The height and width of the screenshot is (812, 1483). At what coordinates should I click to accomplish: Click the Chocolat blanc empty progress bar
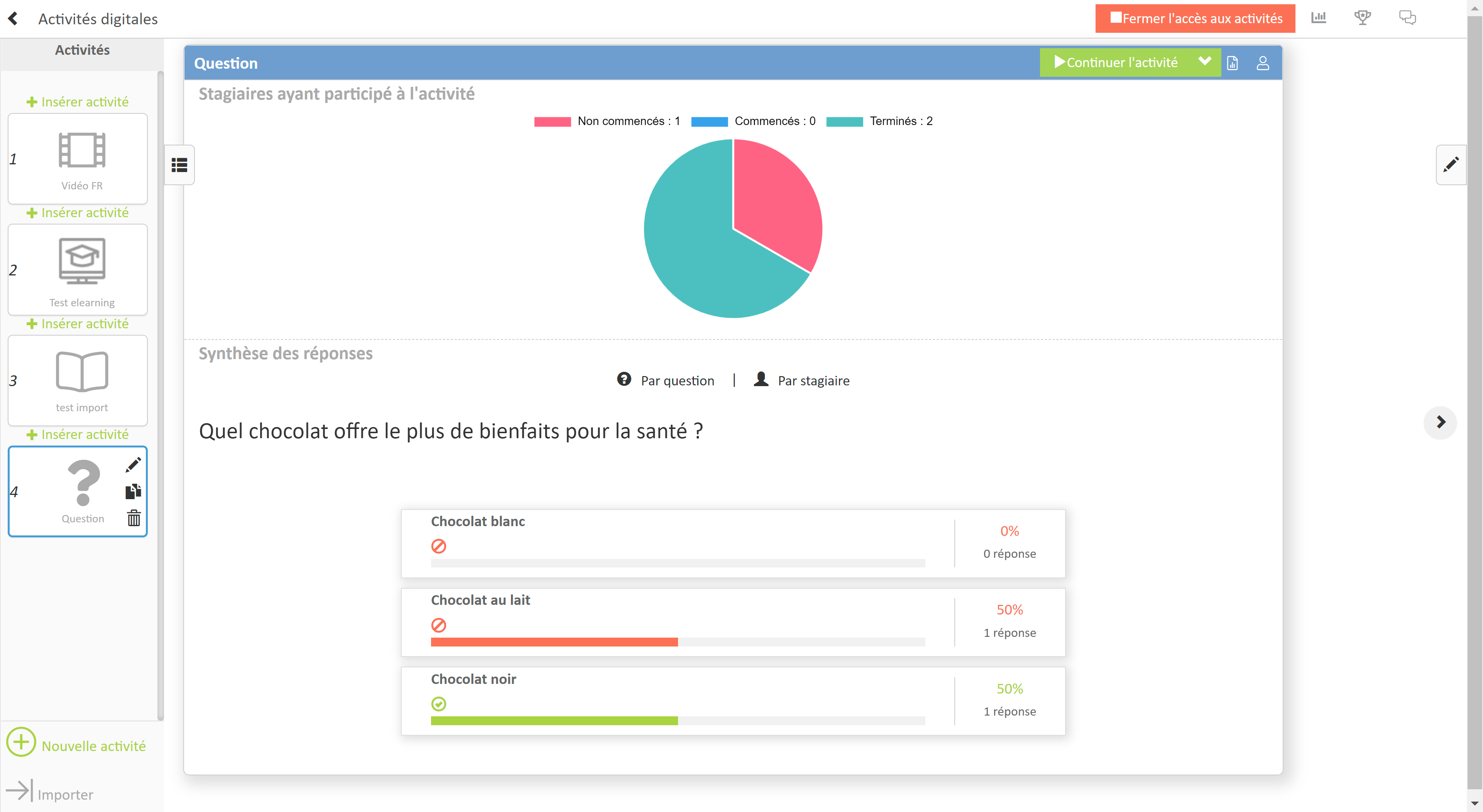tap(678, 564)
